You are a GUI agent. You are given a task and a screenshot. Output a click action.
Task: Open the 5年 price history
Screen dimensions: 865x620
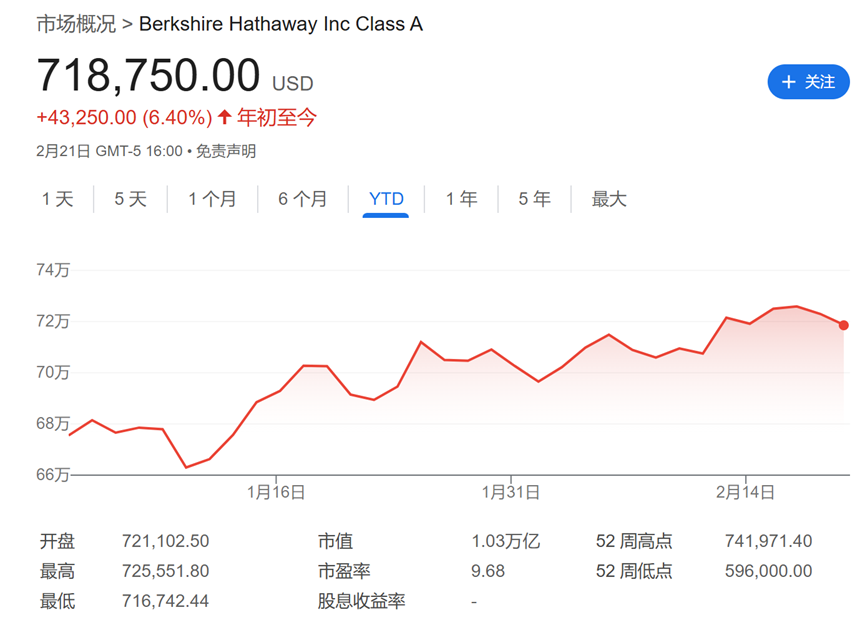pyautogui.click(x=533, y=199)
